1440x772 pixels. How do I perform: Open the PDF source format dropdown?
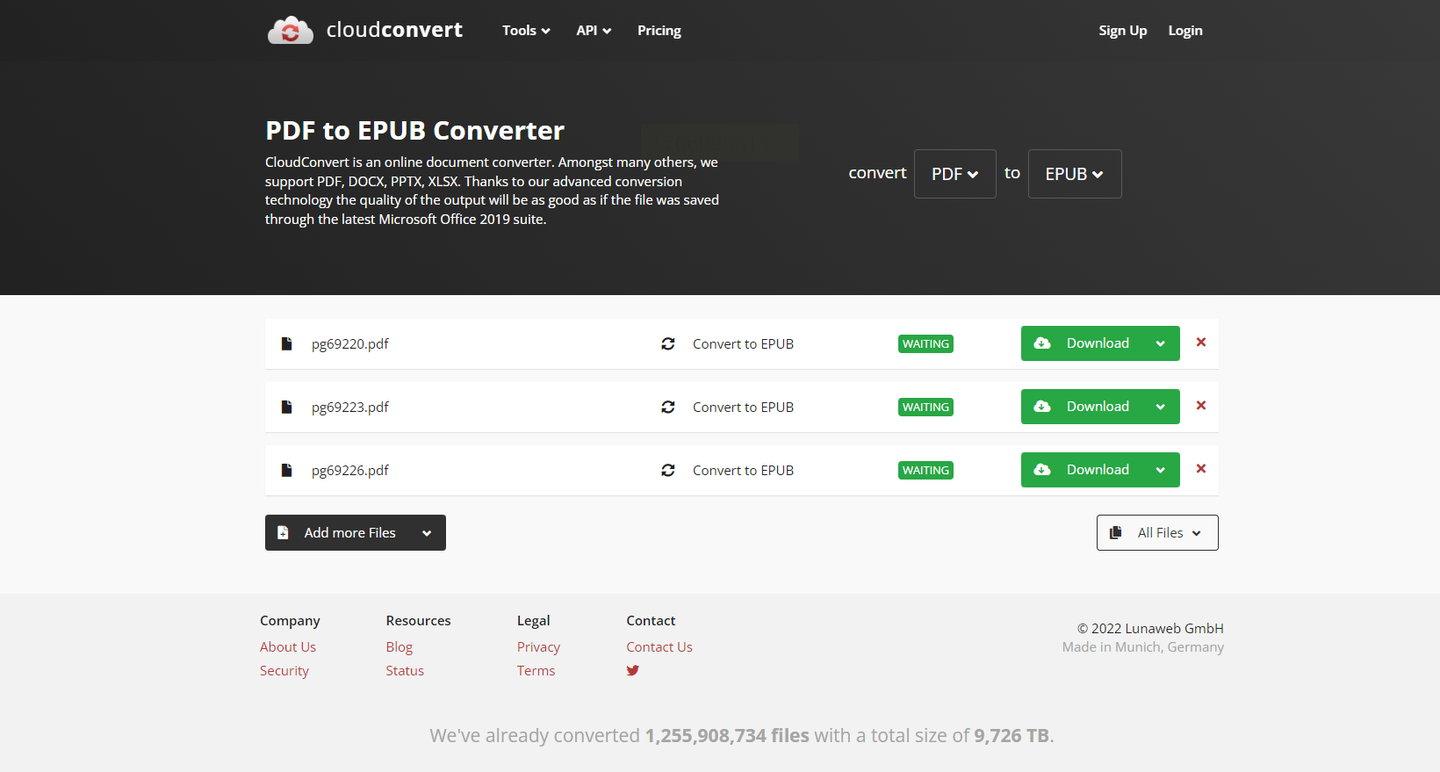tap(955, 174)
